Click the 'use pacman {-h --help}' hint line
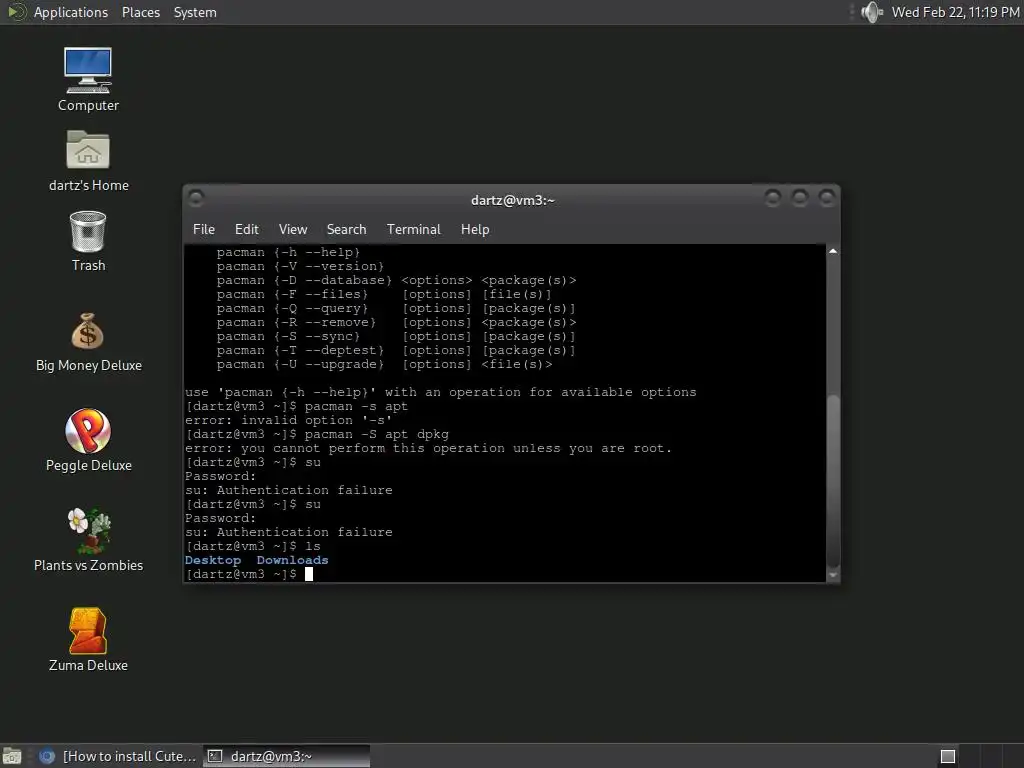Screen dimensions: 1024x768 click(441, 392)
